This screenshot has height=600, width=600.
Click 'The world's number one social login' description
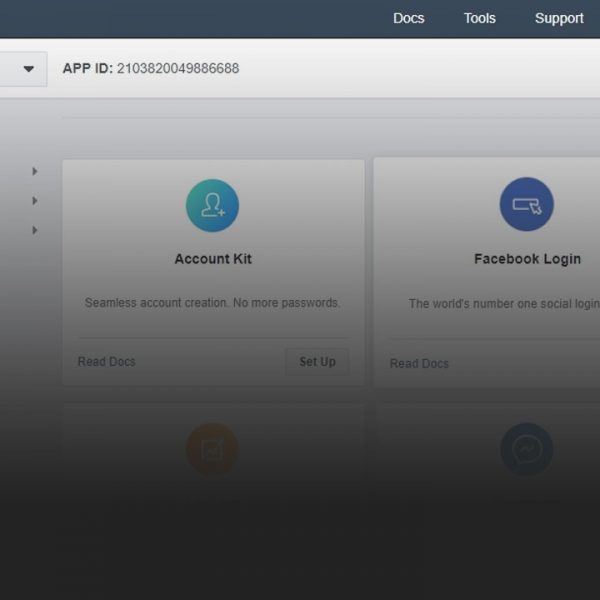pyautogui.click(x=504, y=304)
